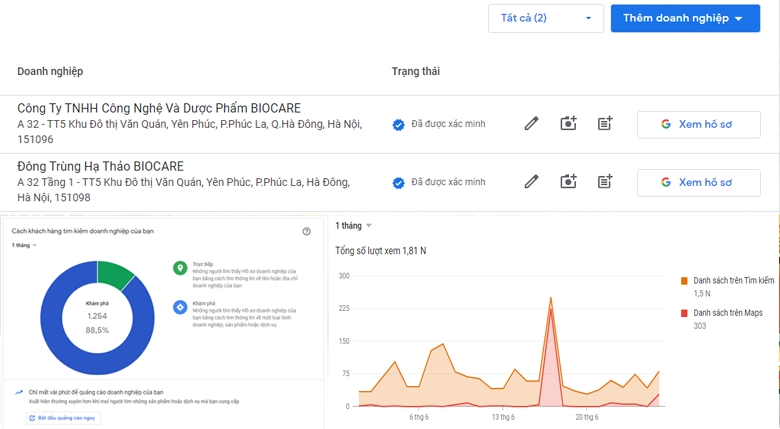Screen dimensions: 780x429
Task: Click the blue Khám phá compass icon
Action: [180, 307]
